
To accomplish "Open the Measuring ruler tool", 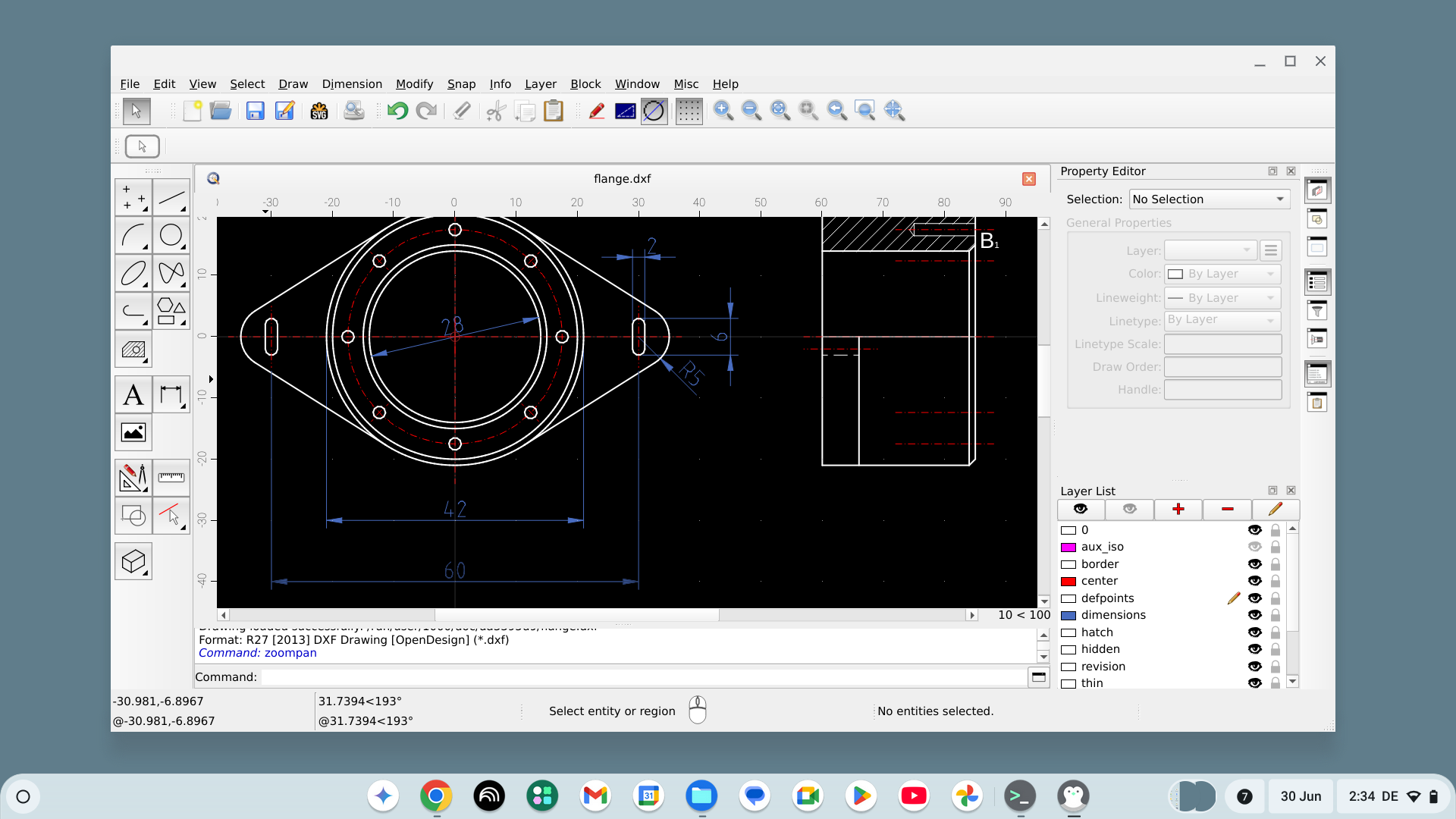I will (171, 478).
